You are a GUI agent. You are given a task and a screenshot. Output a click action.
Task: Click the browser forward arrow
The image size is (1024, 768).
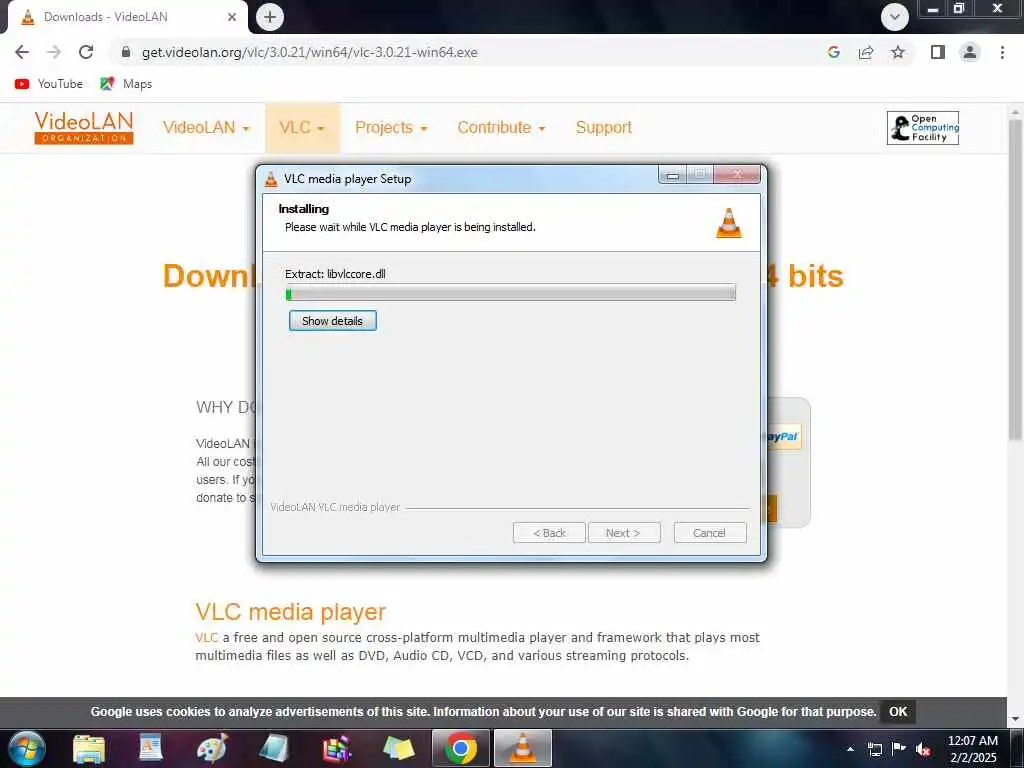click(x=54, y=52)
